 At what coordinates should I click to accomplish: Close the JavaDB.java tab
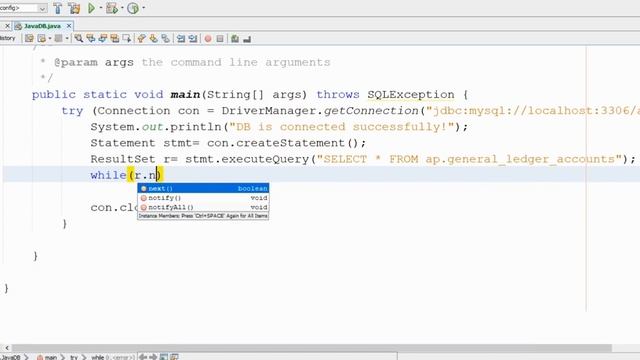coord(69,26)
